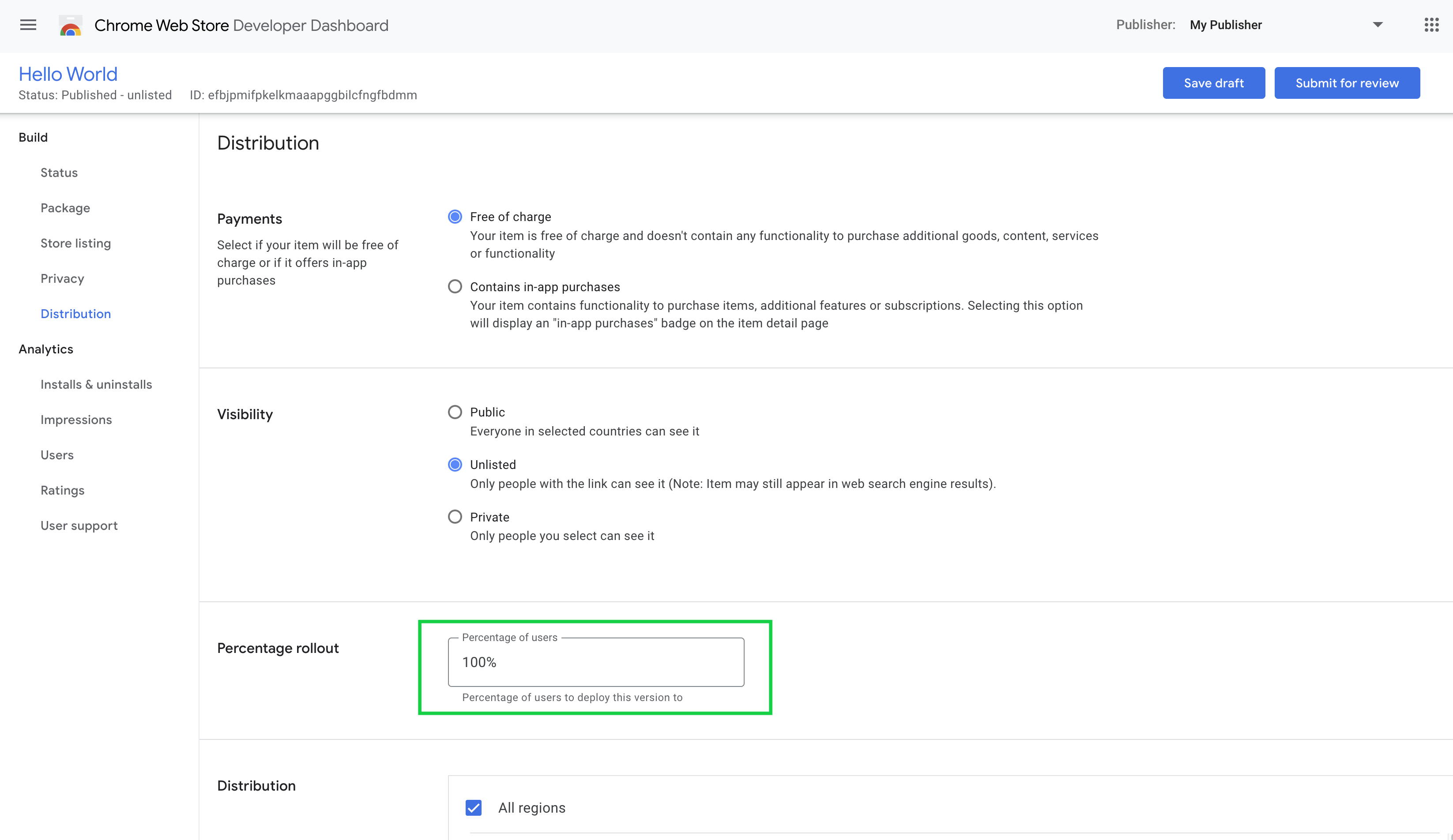Expand the Build section menu

[x=34, y=137]
